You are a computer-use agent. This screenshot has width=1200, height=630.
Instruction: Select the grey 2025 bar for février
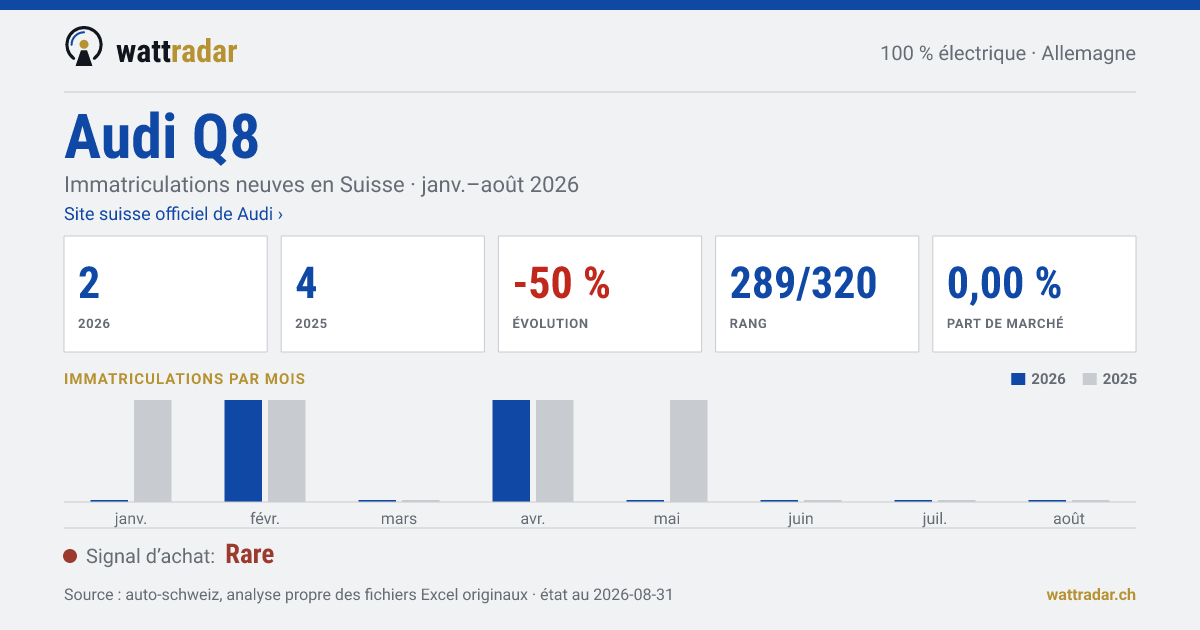point(287,450)
